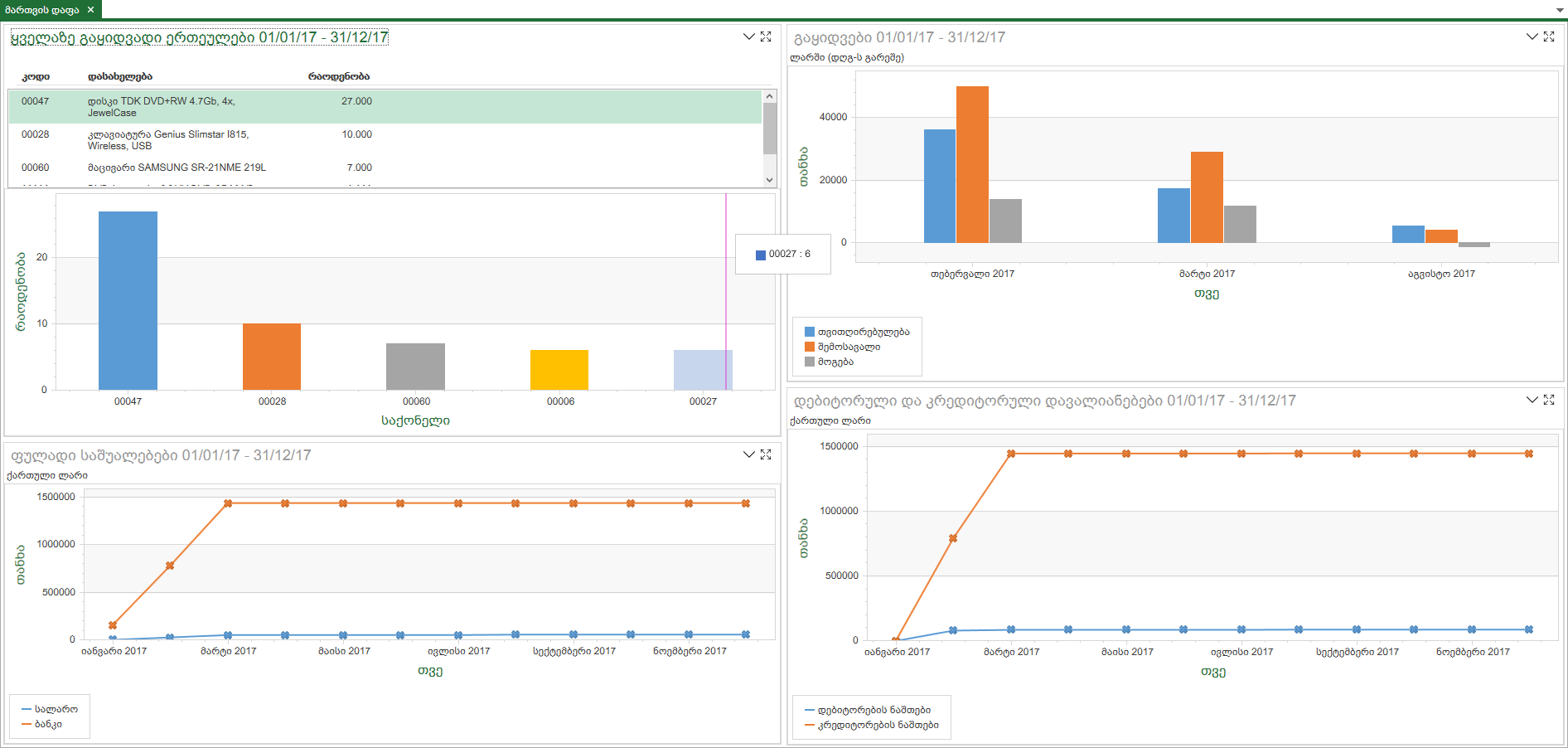1568x748 pixels.
Task: Click the debit and credit debts panel title
Action: click(x=1045, y=401)
